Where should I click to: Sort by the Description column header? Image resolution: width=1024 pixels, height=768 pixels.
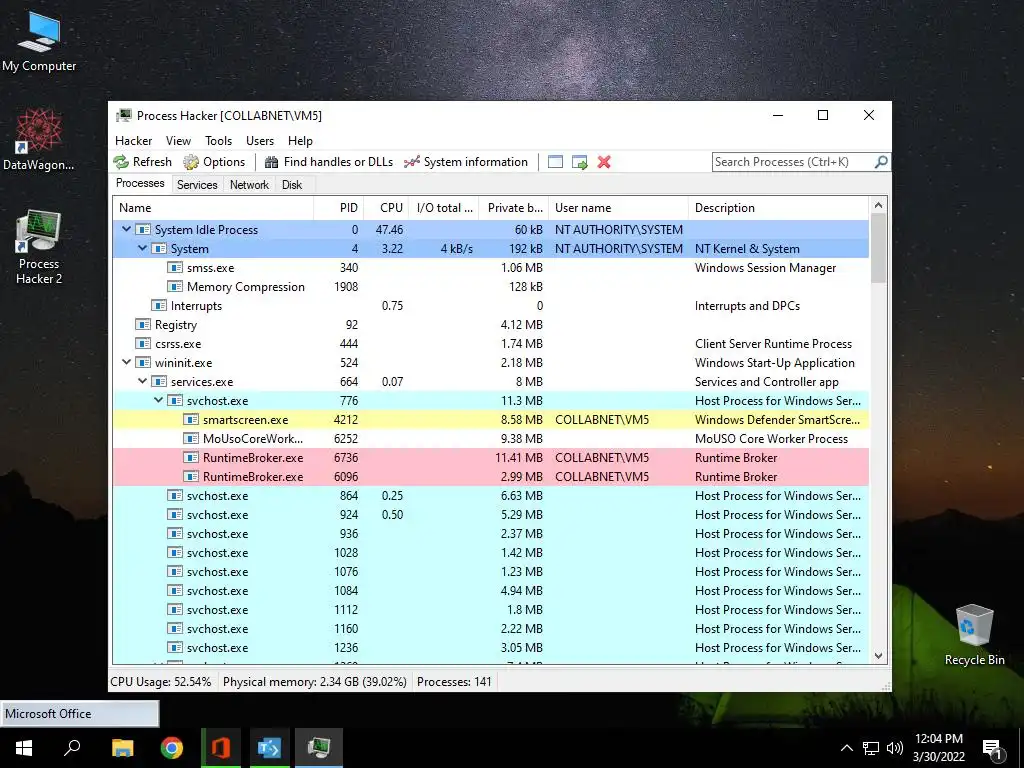coord(778,208)
